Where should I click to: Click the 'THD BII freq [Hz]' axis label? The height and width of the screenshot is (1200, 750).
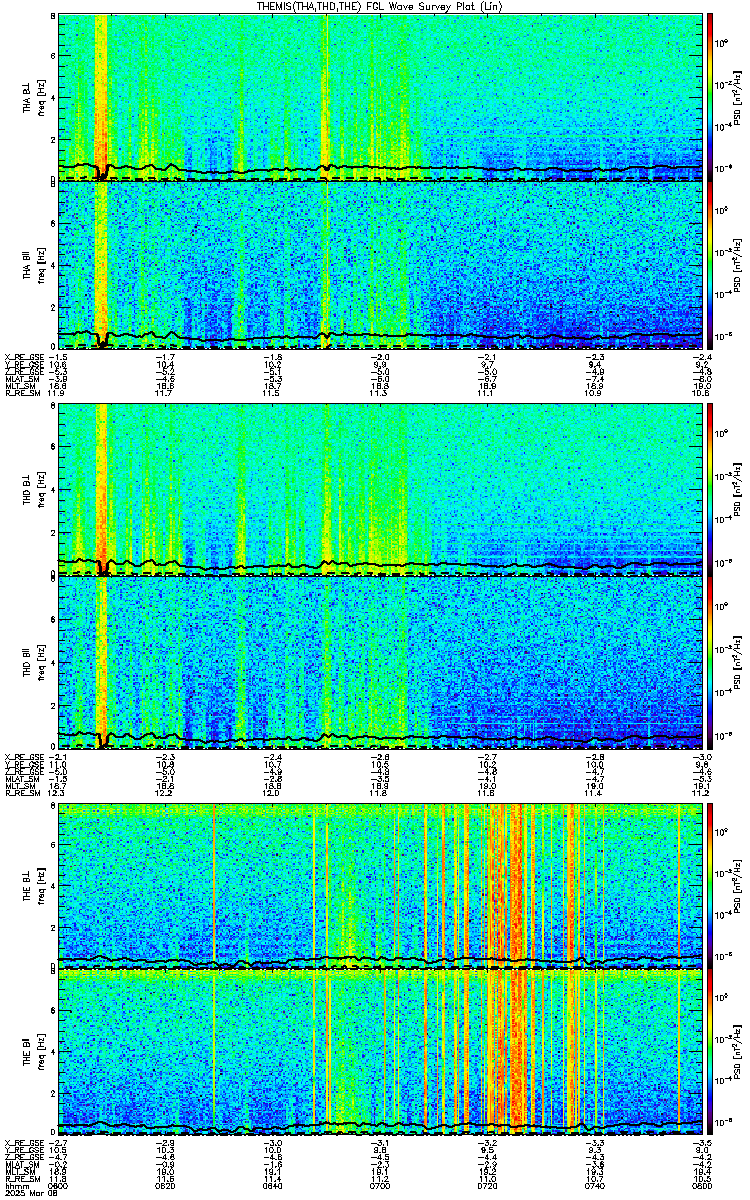tap(34, 663)
